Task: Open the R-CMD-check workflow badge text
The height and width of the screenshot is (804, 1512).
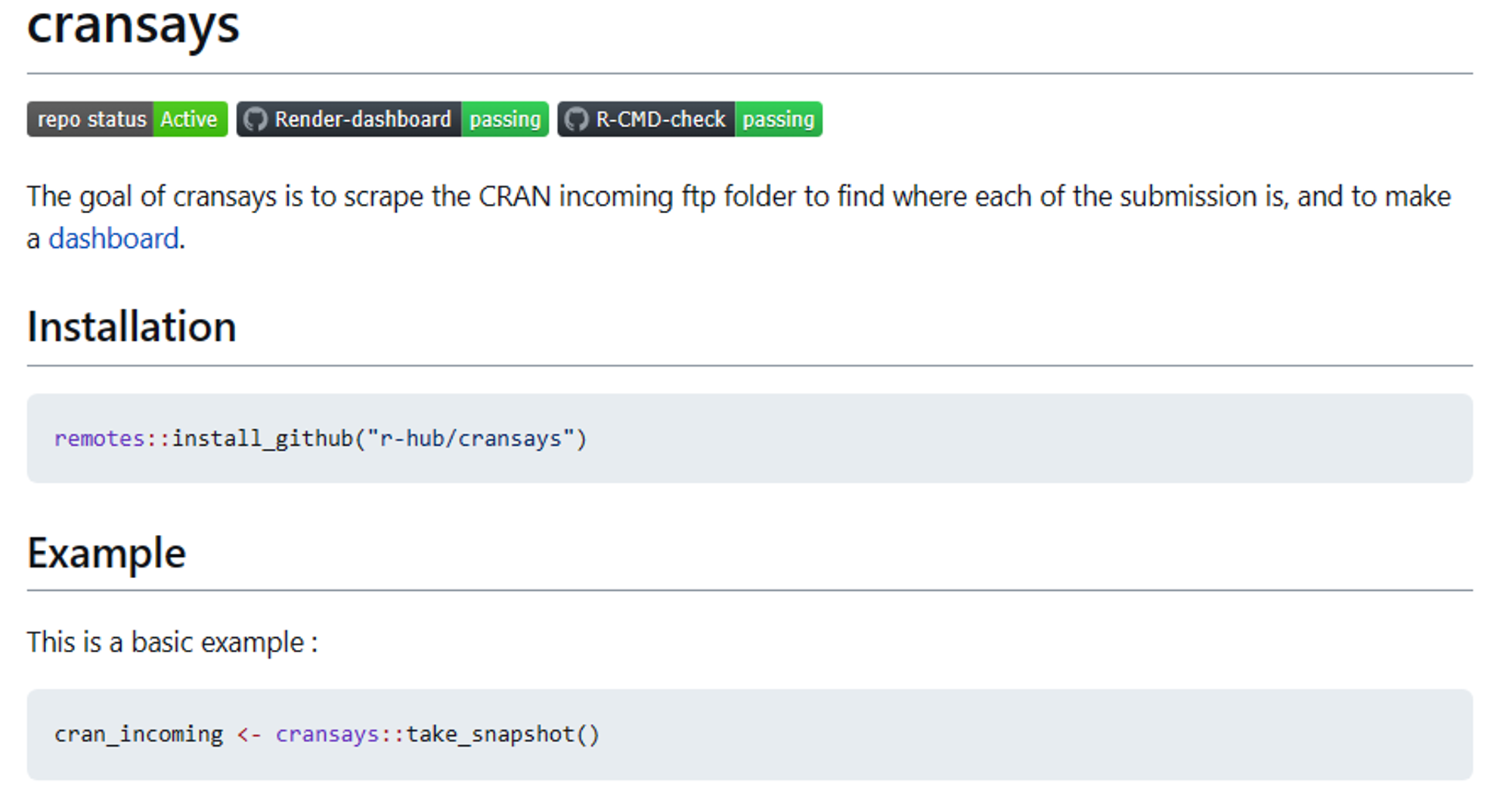Action: click(661, 119)
